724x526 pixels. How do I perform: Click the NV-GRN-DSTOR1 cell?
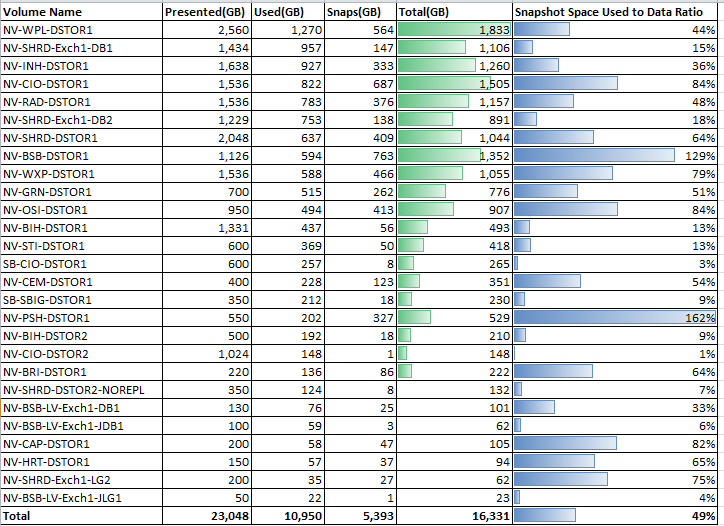pyautogui.click(x=82, y=192)
